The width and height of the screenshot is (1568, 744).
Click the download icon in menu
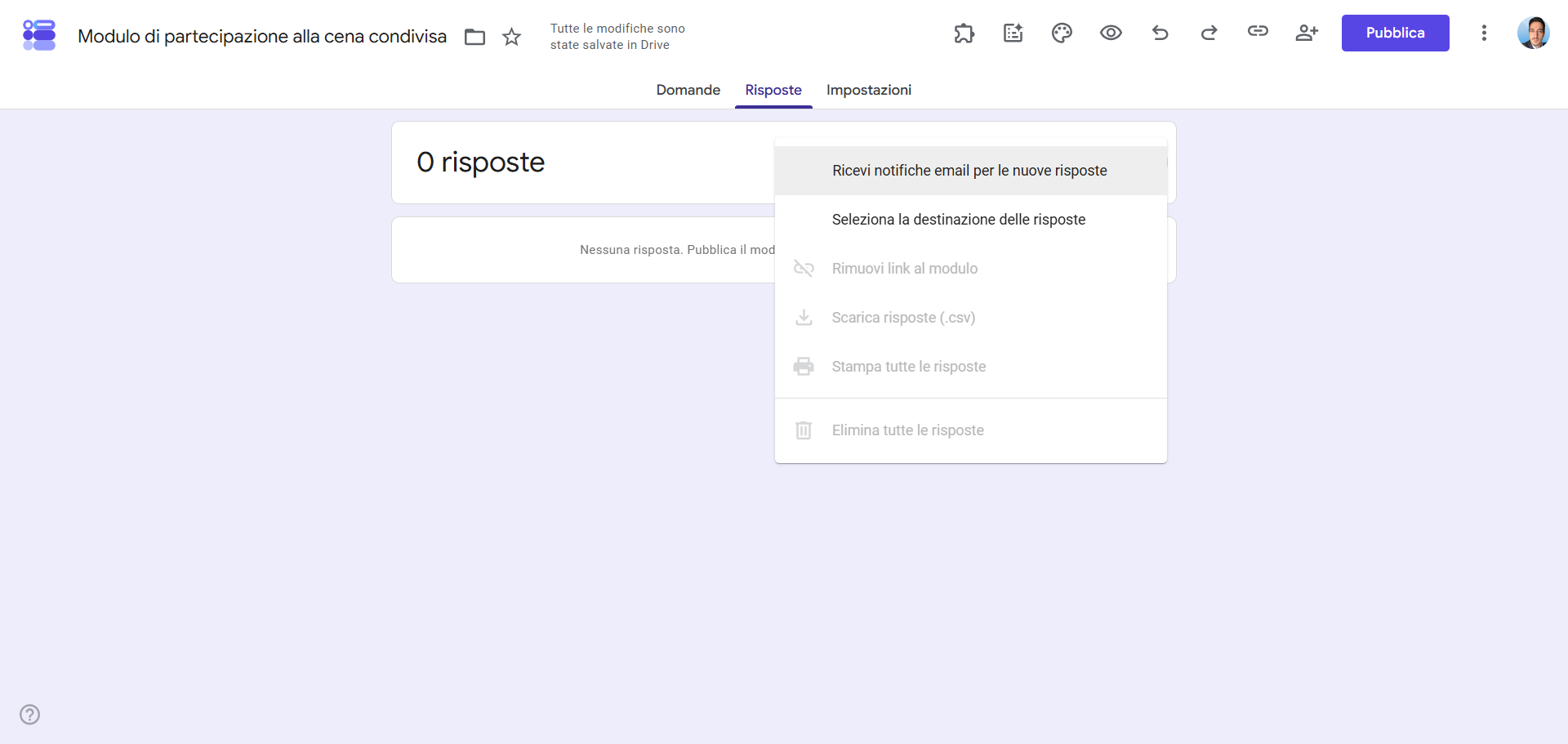(x=804, y=317)
